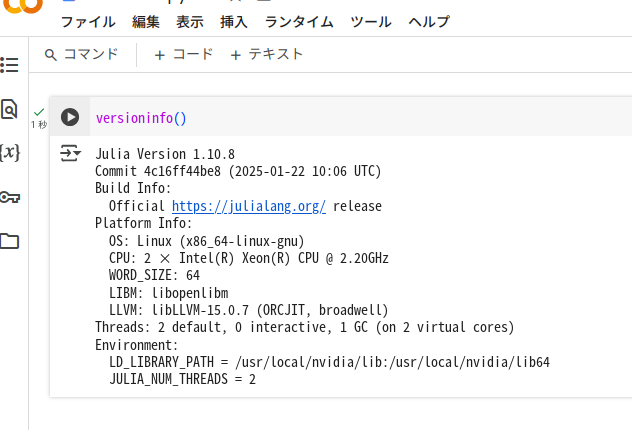Open the table of contents sidebar icon
The height and width of the screenshot is (430, 632).
[x=9, y=65]
